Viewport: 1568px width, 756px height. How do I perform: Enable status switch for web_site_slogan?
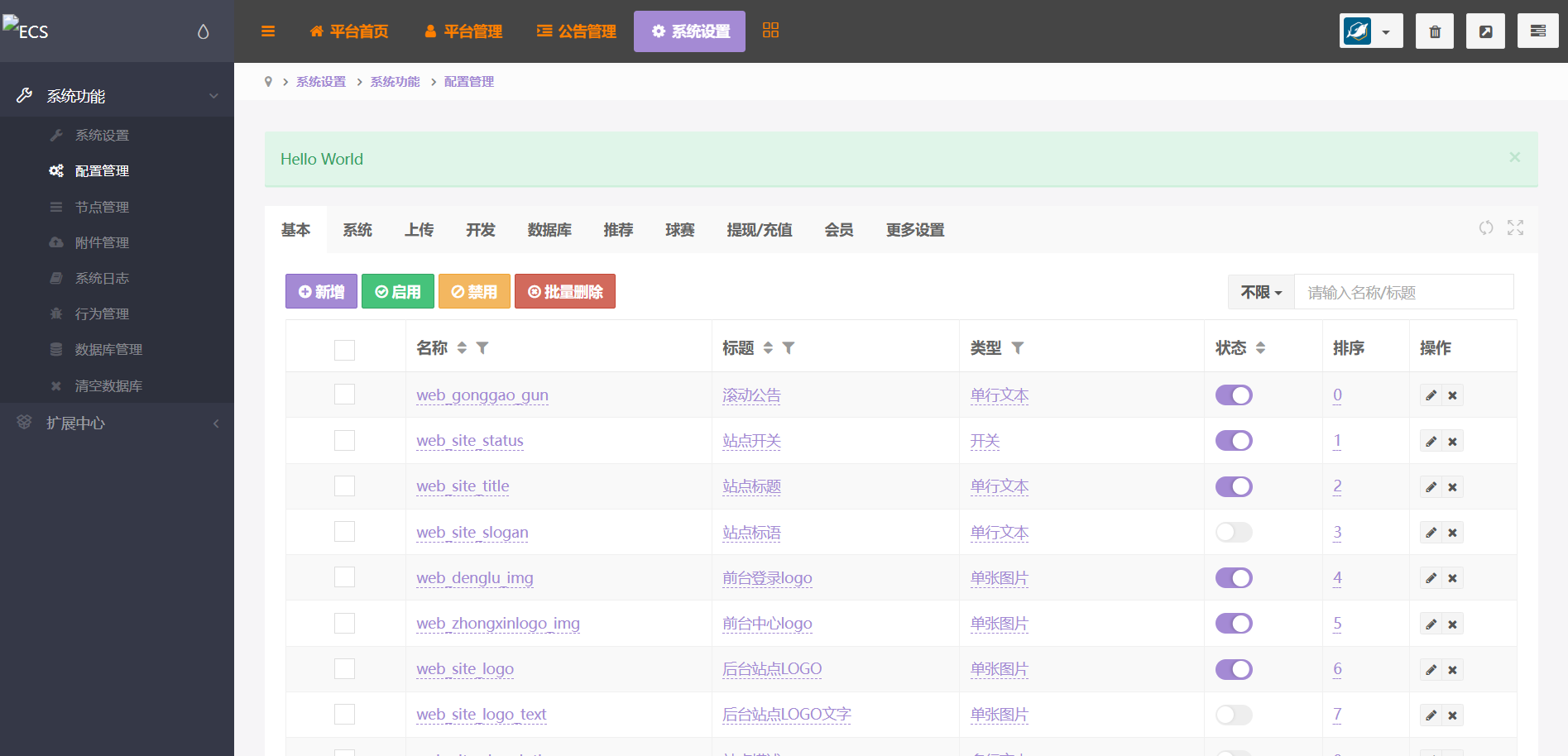pyautogui.click(x=1234, y=532)
